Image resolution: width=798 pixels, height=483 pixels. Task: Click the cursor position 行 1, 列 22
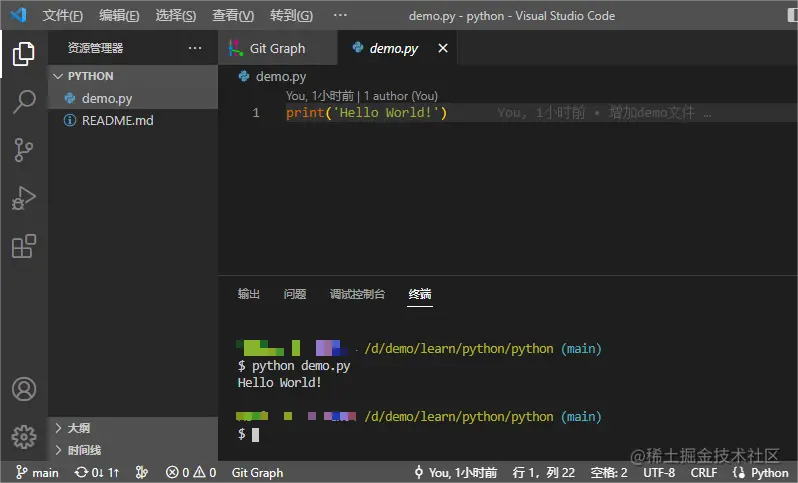[x=544, y=473]
